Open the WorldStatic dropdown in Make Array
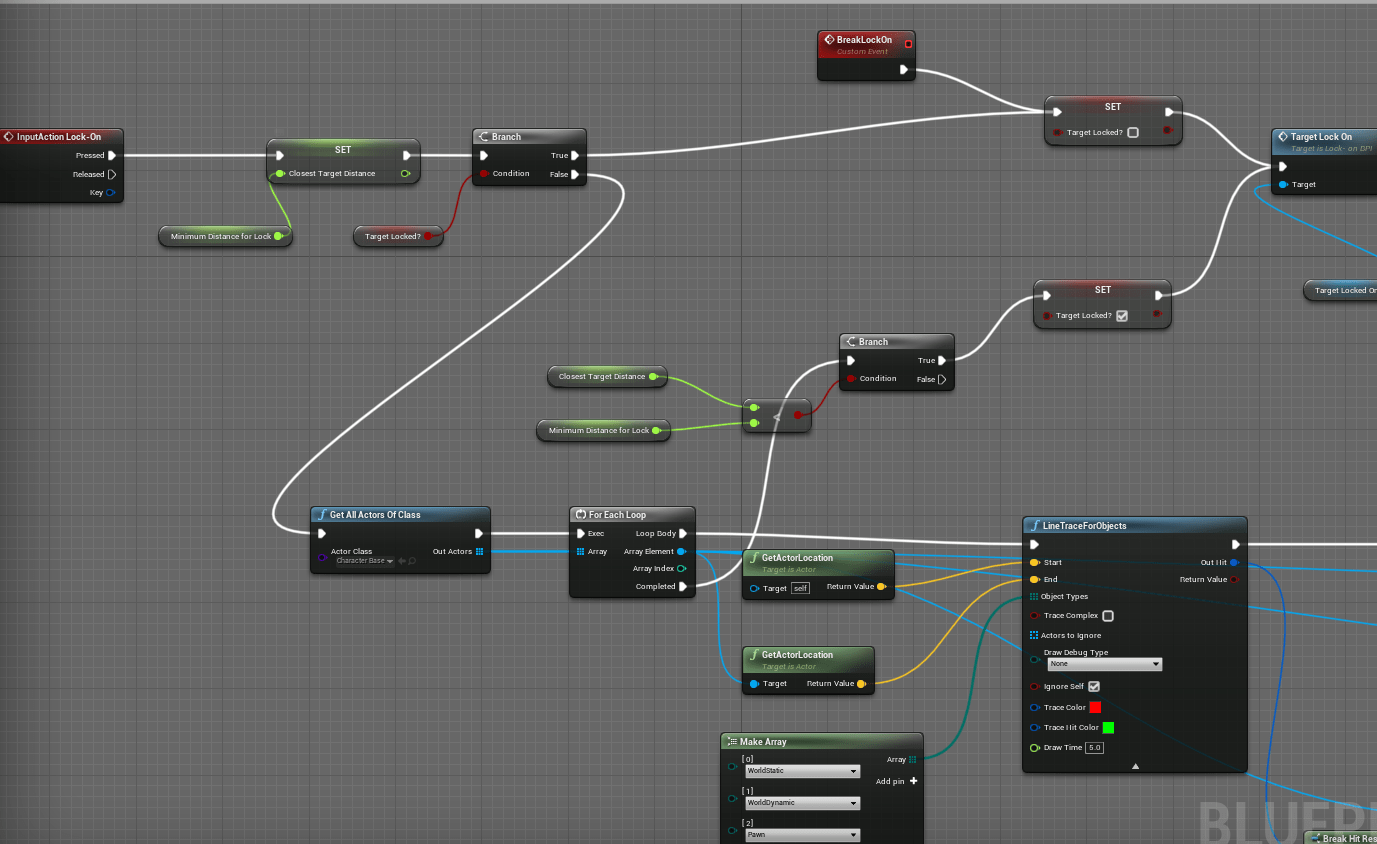The height and width of the screenshot is (844, 1377). tap(802, 771)
